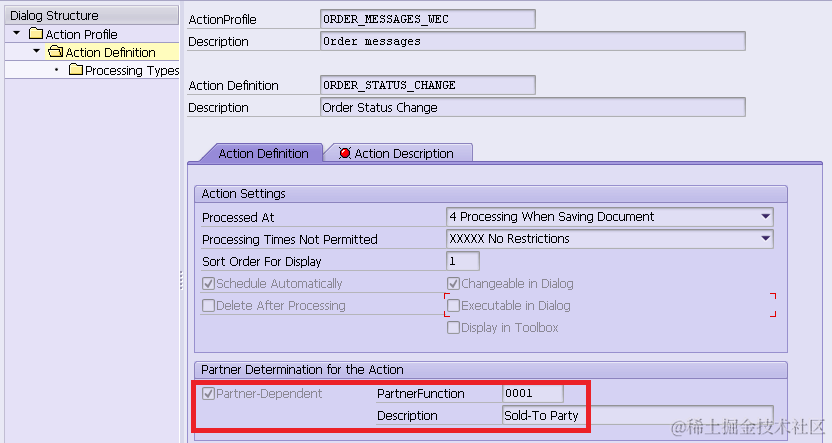Click the open Action Definition folder icon
Image resolution: width=832 pixels, height=443 pixels.
[x=55, y=51]
